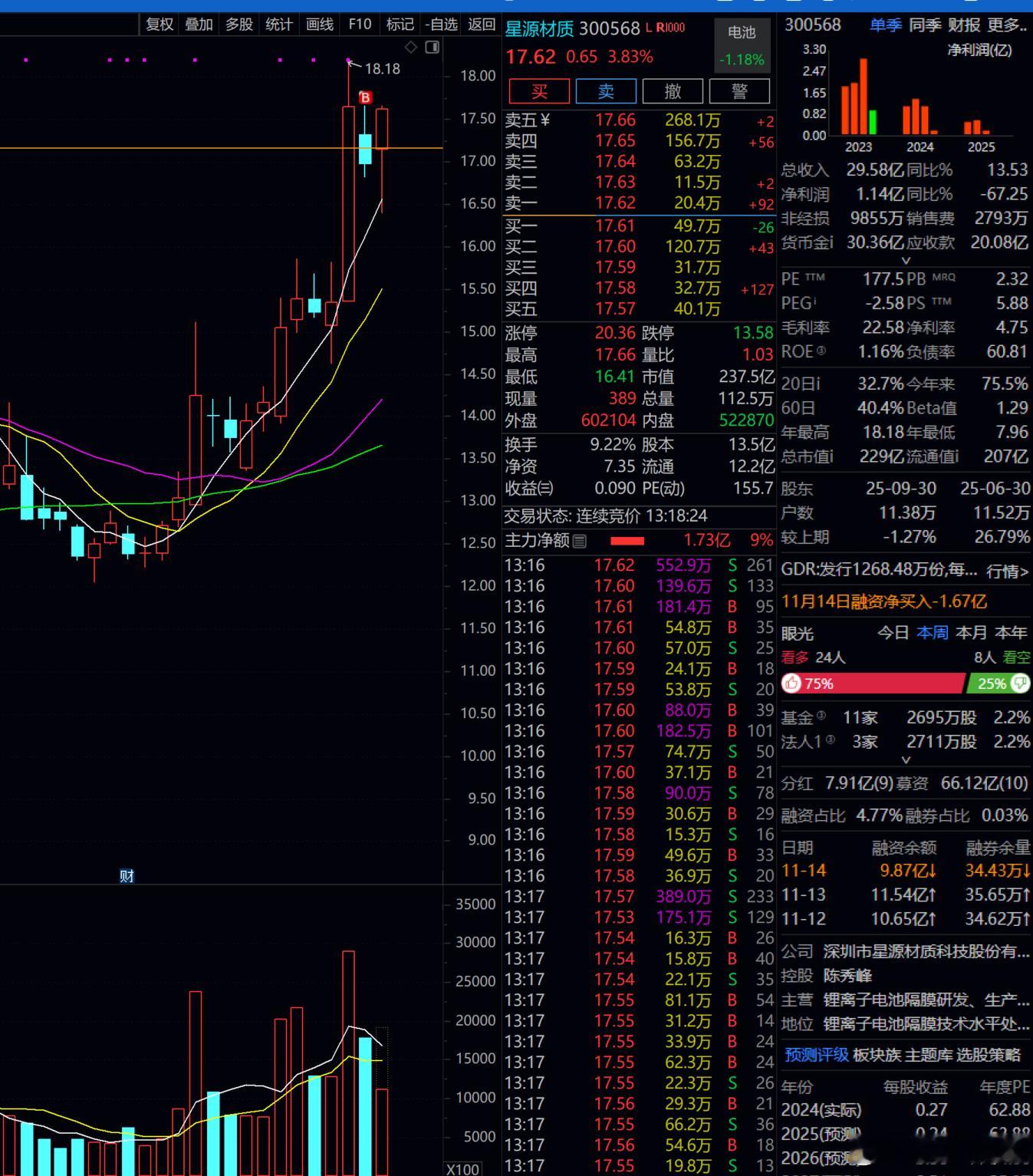1033x1176 pixels.
Task: Open the 更多 menu in top right
Action: (1007, 25)
